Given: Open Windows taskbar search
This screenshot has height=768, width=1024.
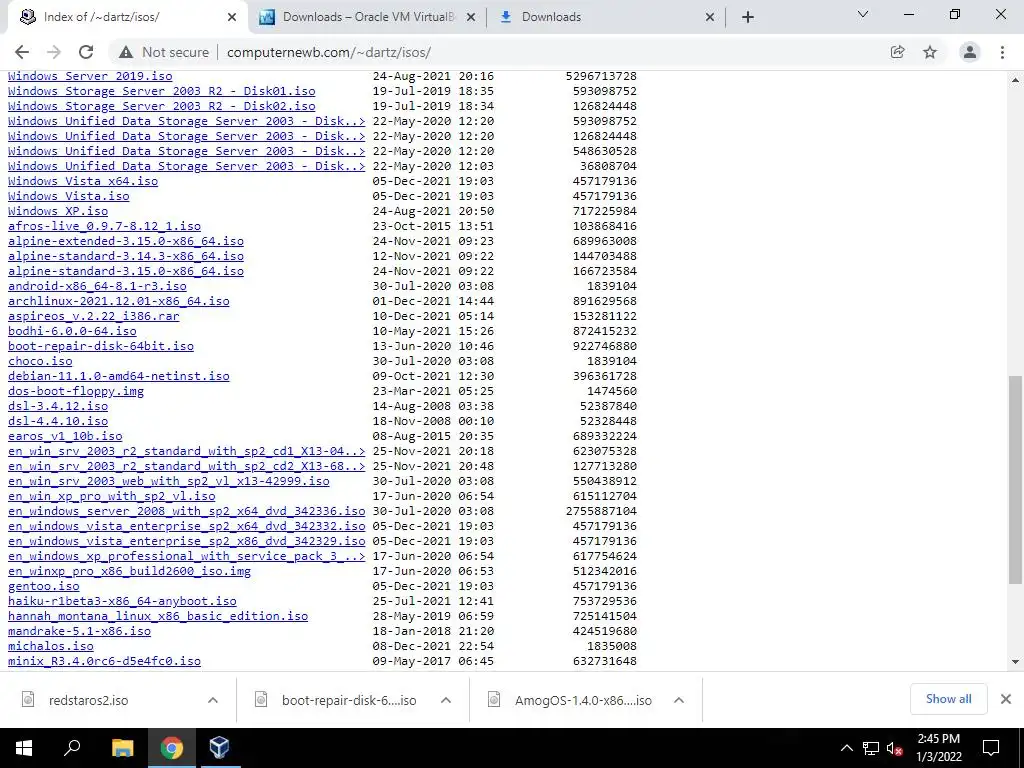Looking at the screenshot, I should (x=72, y=748).
